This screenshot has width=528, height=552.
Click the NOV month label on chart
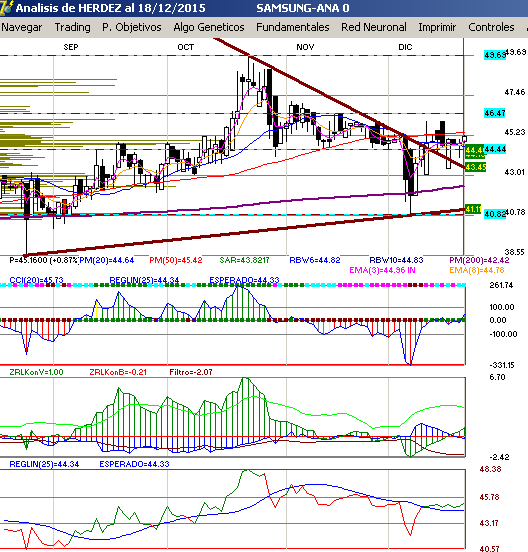click(x=305, y=47)
